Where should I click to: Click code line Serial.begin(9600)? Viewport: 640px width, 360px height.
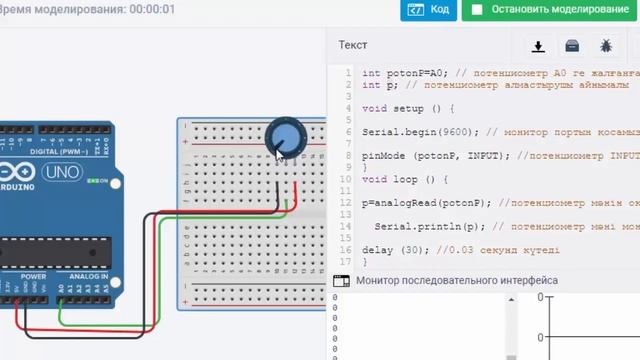(x=501, y=132)
